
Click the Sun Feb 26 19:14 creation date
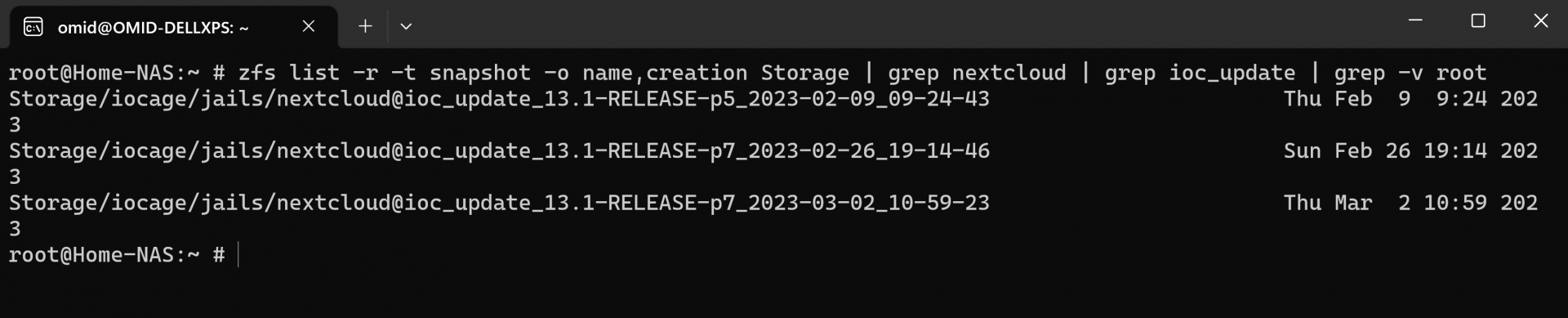pos(1410,151)
